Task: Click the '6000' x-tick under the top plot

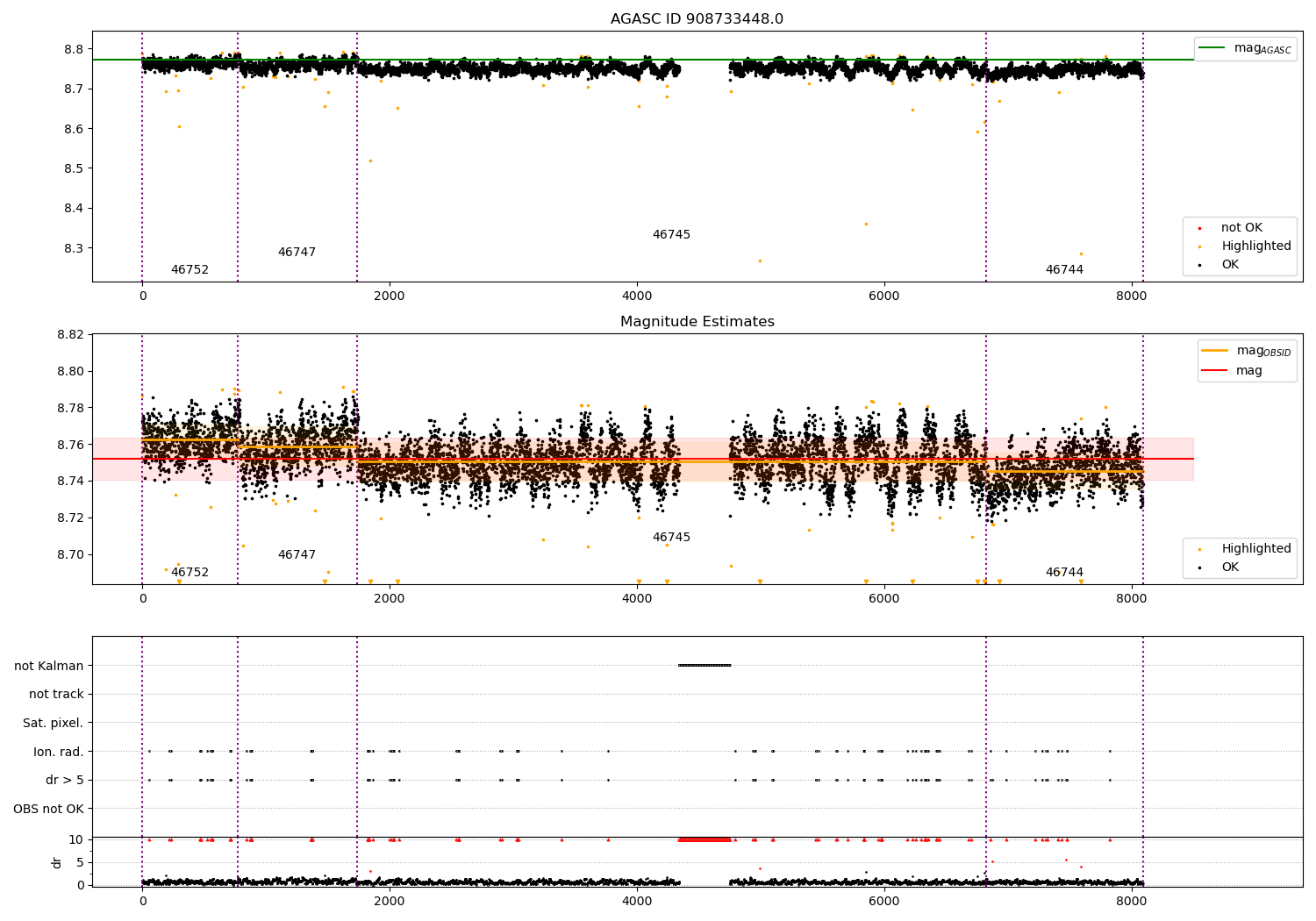Action: pyautogui.click(x=884, y=296)
